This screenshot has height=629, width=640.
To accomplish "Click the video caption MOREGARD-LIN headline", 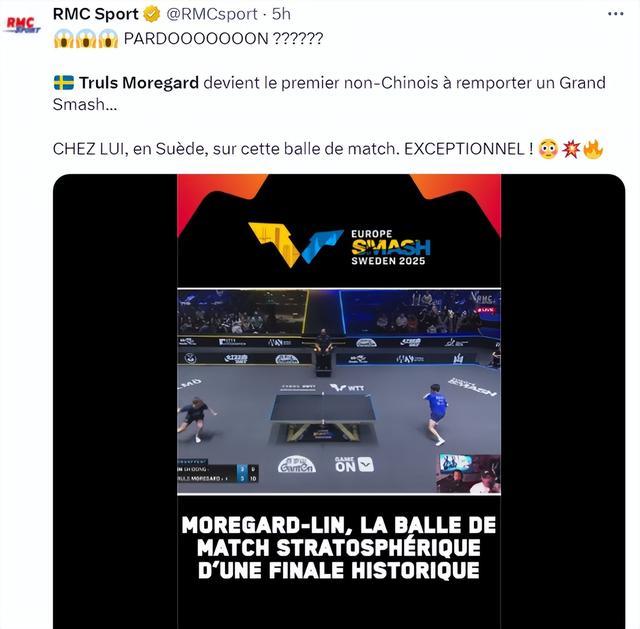I will click(x=339, y=548).
